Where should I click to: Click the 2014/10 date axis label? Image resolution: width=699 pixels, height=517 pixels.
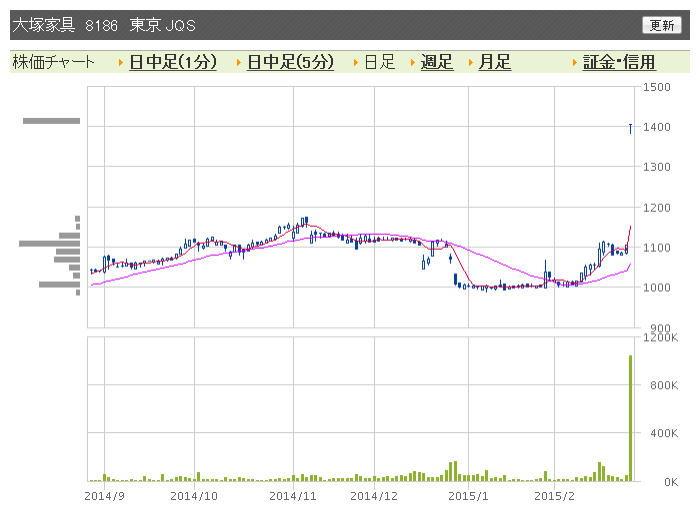point(194,496)
